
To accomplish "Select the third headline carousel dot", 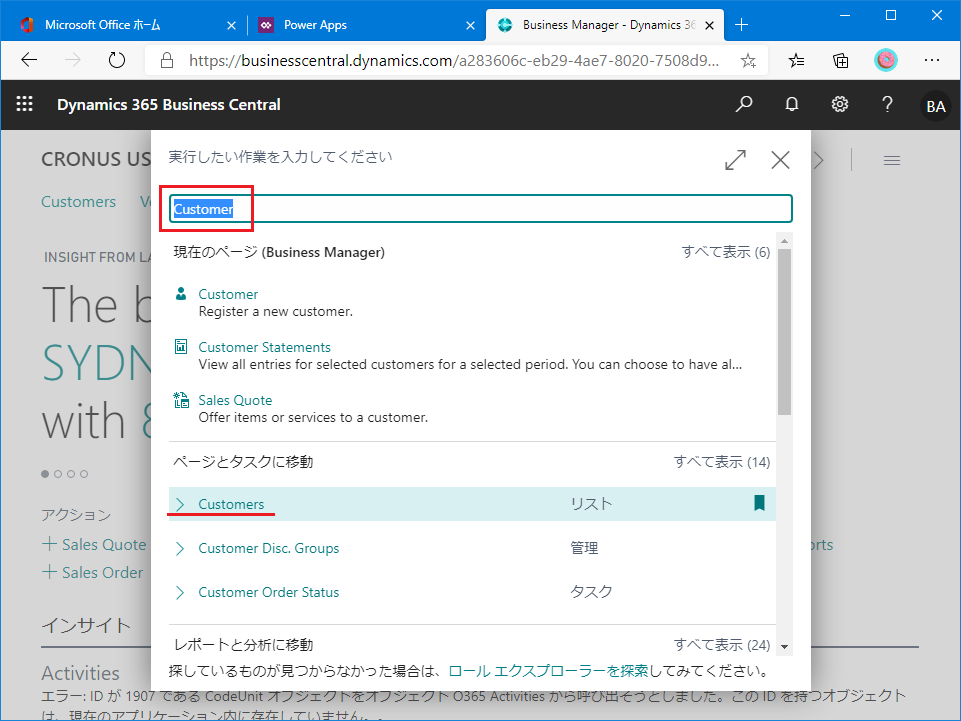I will tap(71, 474).
